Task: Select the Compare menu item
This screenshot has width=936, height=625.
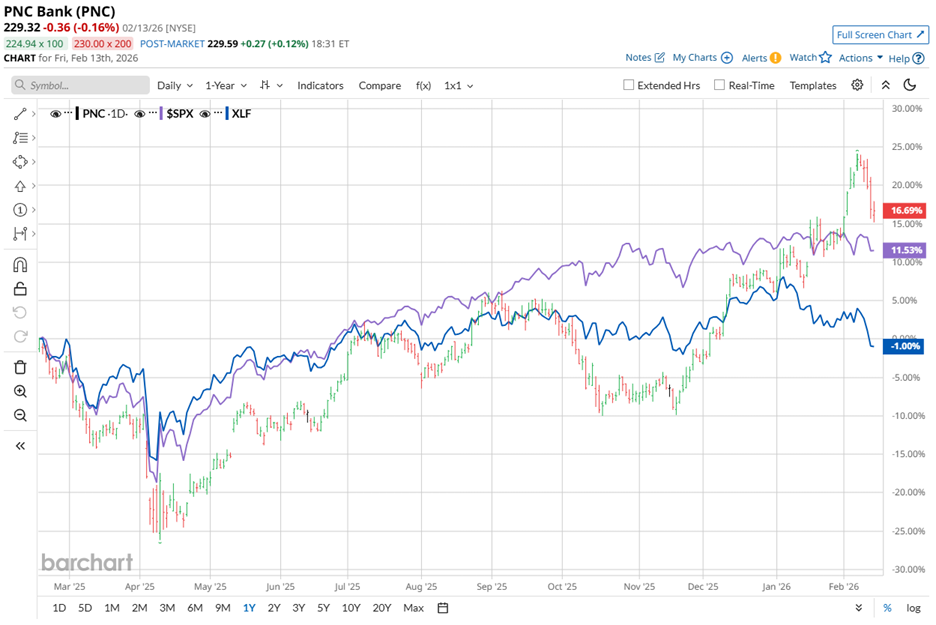Action: [x=380, y=86]
